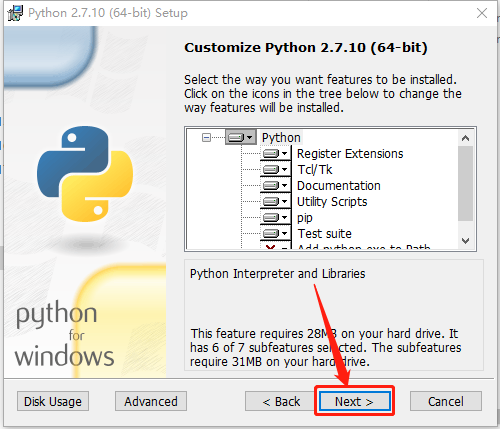Click the feature list scroll-up arrow

(466, 138)
